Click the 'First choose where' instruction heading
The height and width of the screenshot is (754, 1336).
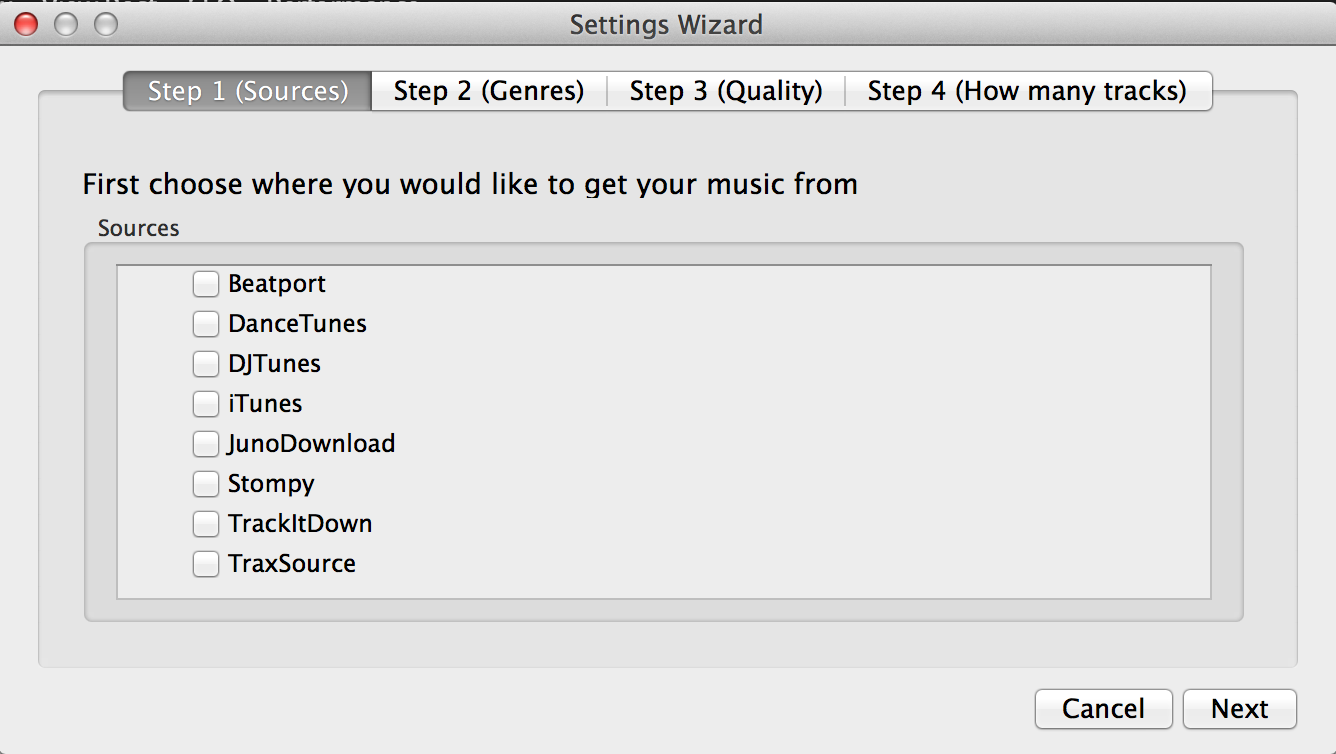(470, 184)
